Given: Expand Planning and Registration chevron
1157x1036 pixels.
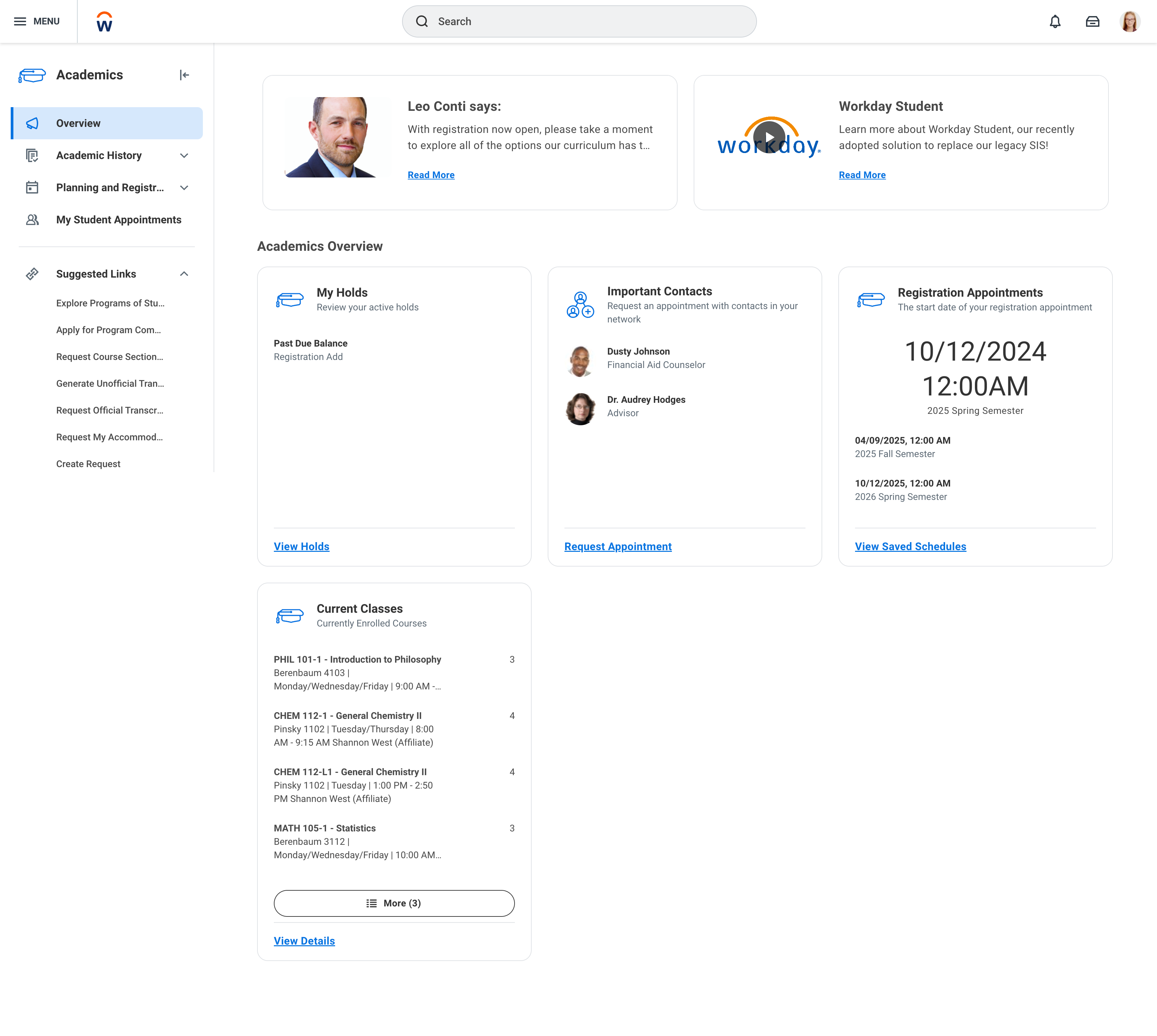Looking at the screenshot, I should [x=184, y=188].
